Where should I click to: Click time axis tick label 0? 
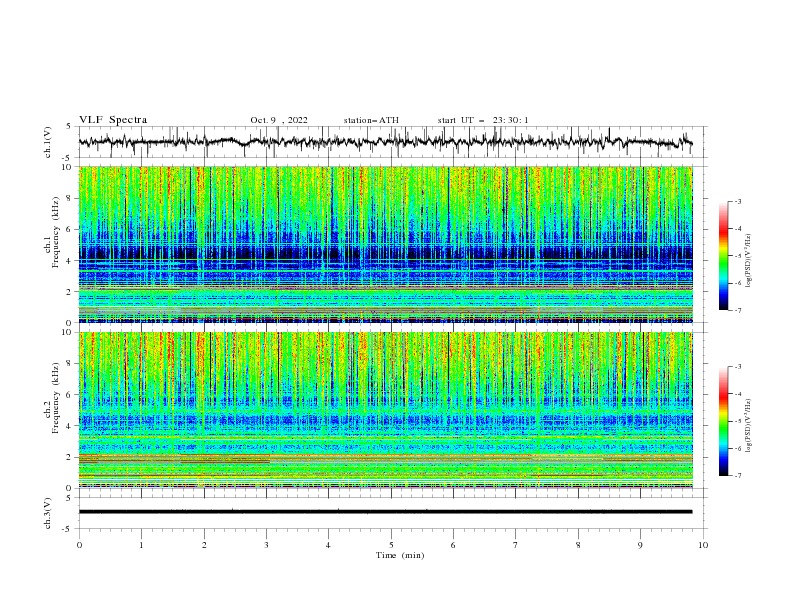point(79,545)
